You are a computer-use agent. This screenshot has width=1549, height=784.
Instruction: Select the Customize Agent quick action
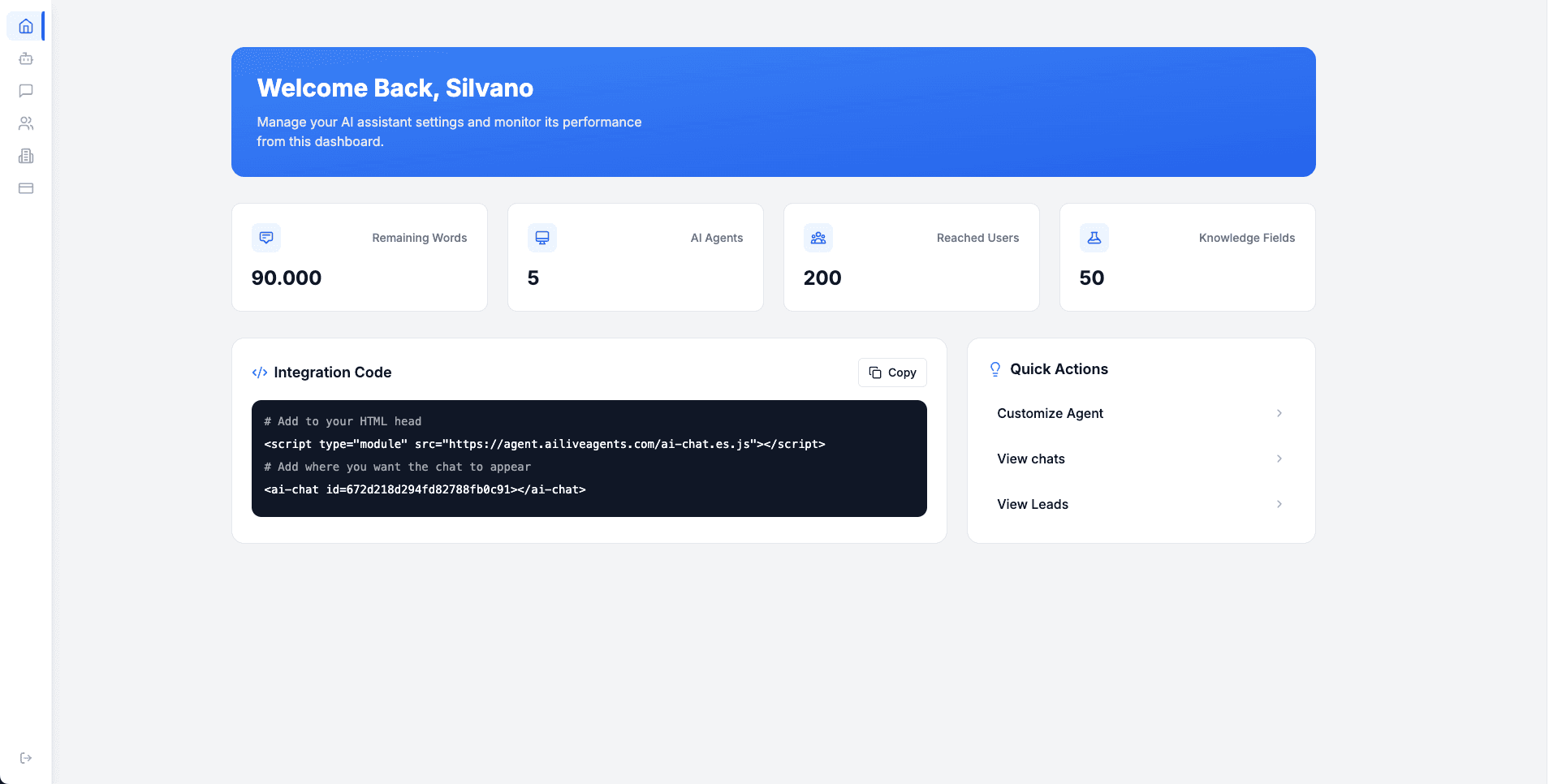tap(1050, 413)
